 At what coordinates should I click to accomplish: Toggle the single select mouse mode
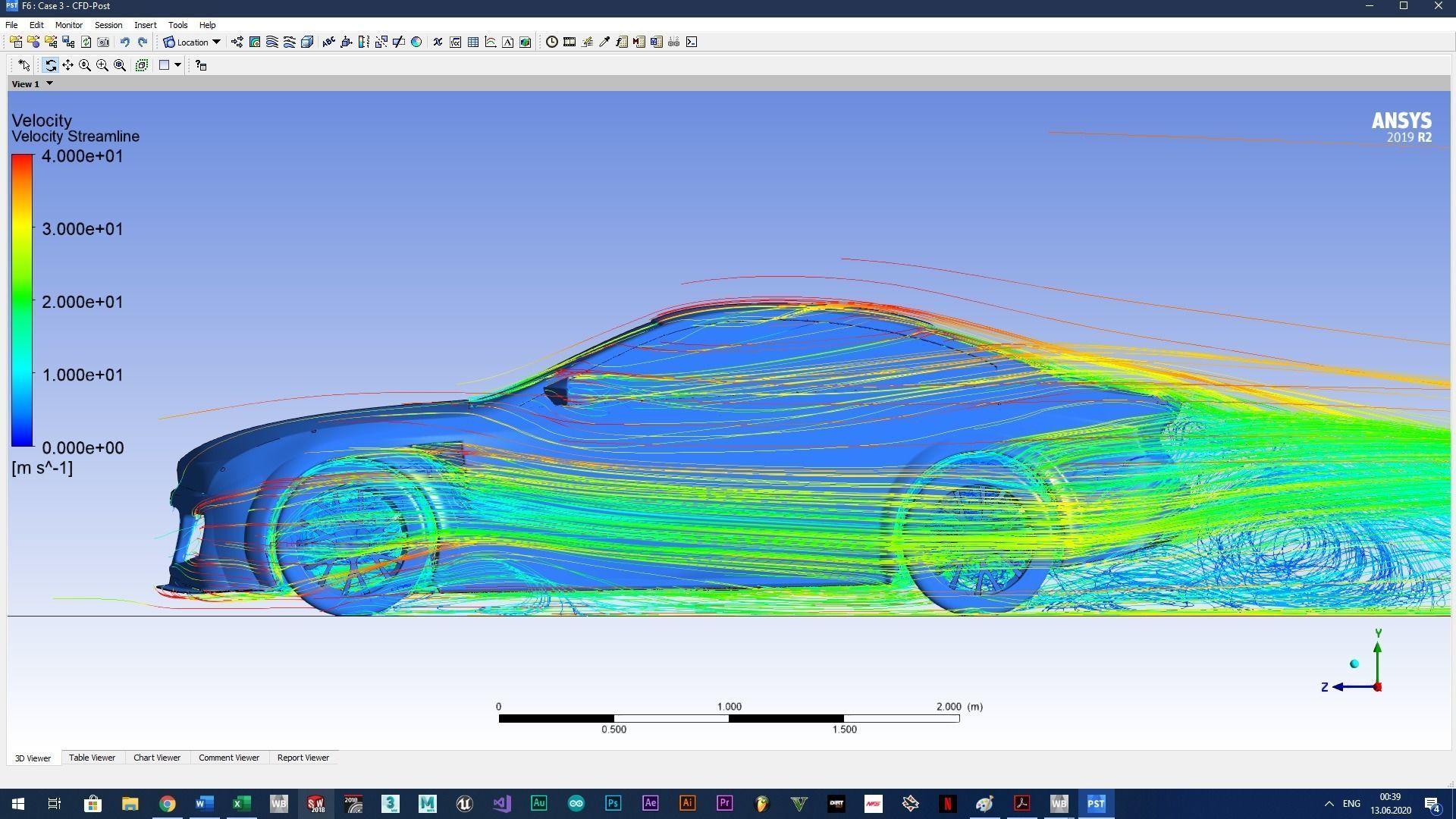[x=25, y=65]
